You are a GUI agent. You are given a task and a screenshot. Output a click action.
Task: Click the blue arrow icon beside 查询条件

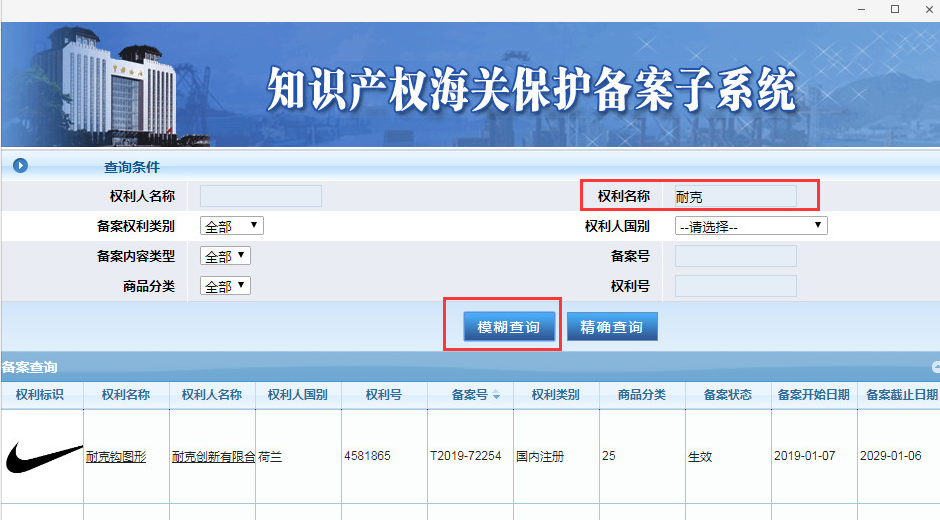coord(20,166)
